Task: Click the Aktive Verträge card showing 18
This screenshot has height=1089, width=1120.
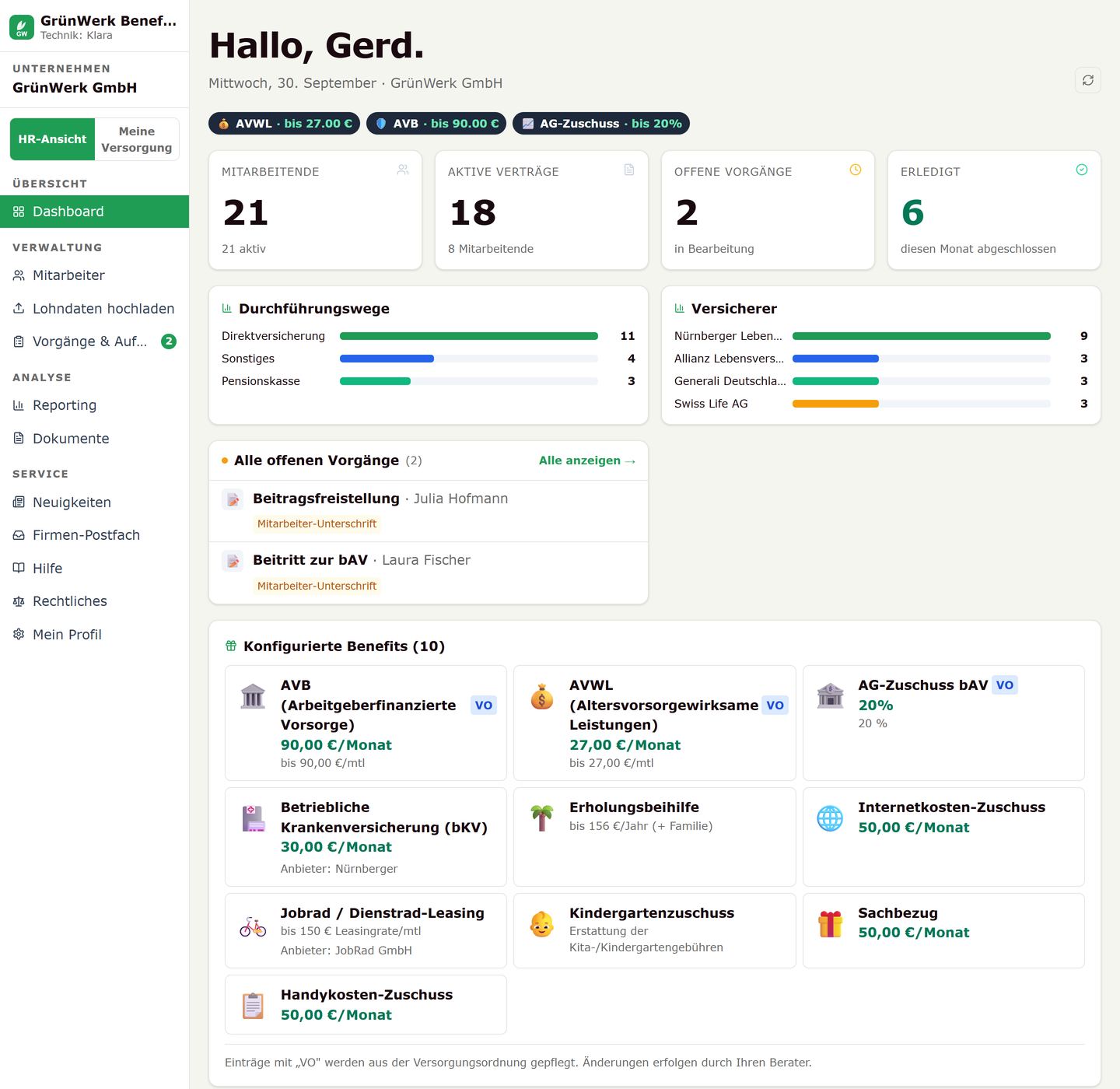Action: click(541, 210)
